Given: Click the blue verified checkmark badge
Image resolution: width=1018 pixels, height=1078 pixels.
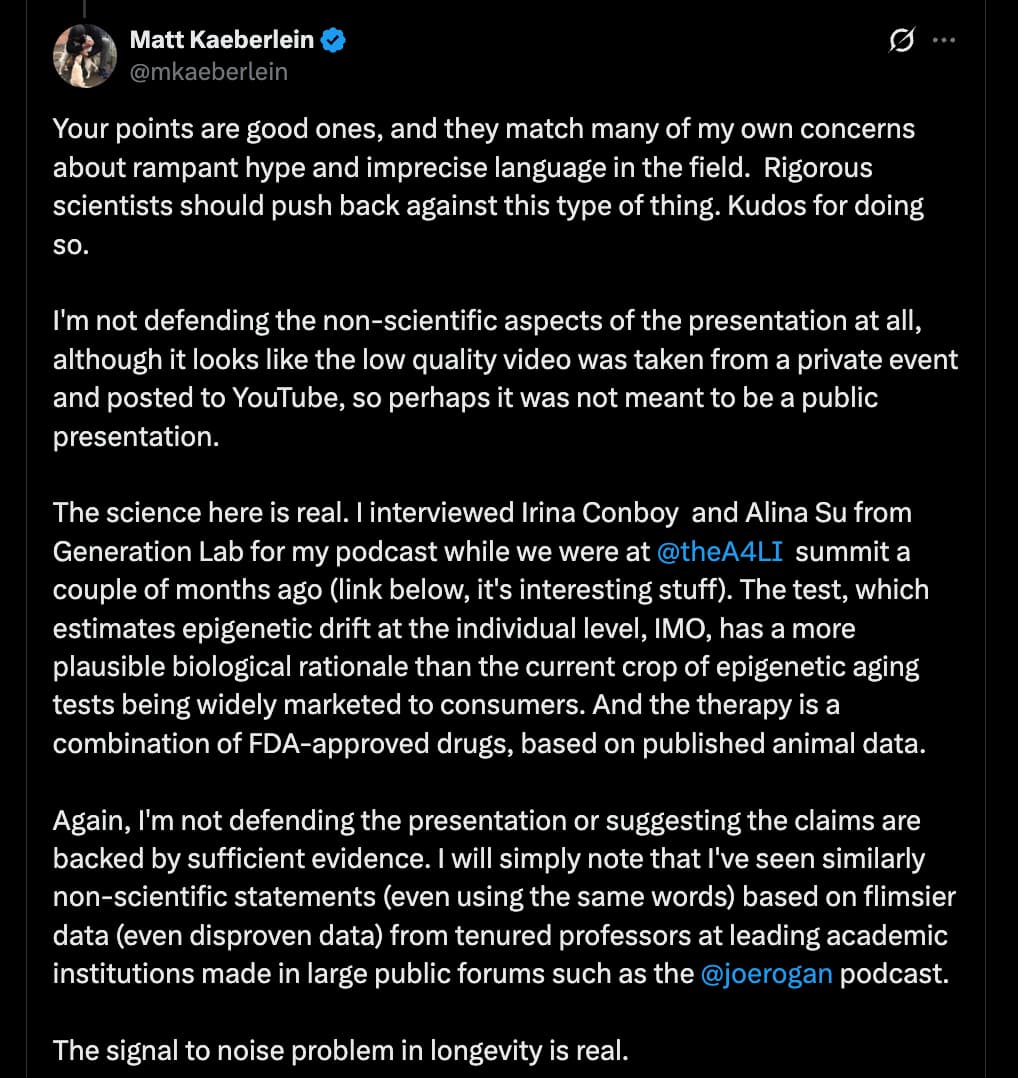Looking at the screenshot, I should click(333, 40).
